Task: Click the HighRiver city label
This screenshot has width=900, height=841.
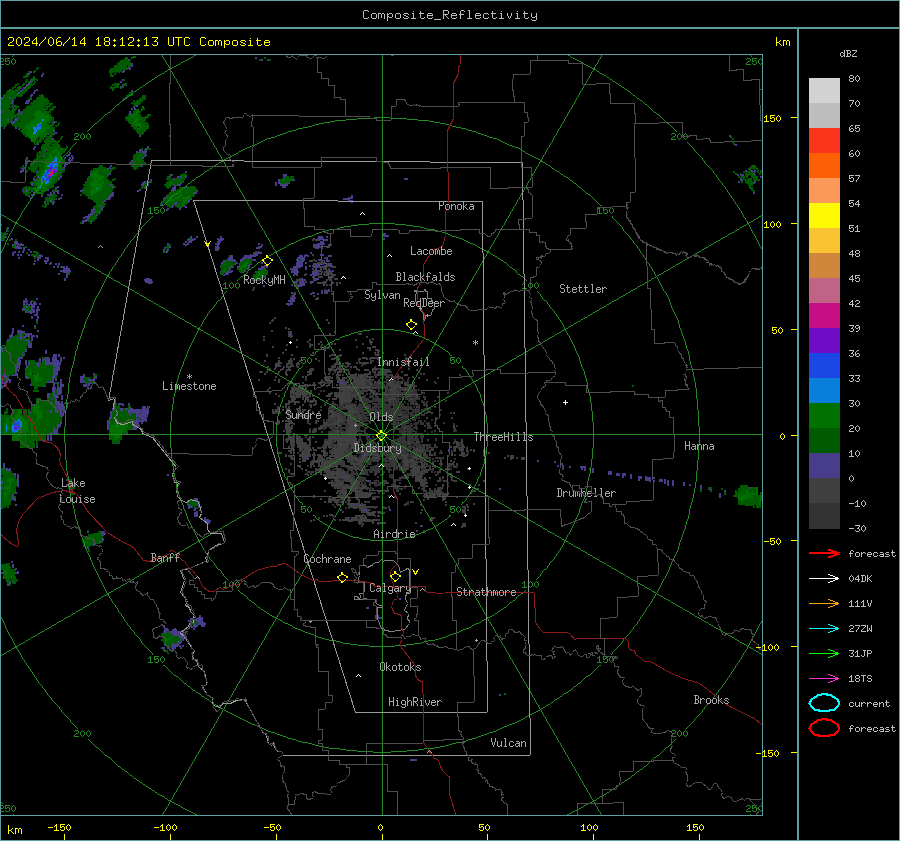Action: tap(415, 702)
